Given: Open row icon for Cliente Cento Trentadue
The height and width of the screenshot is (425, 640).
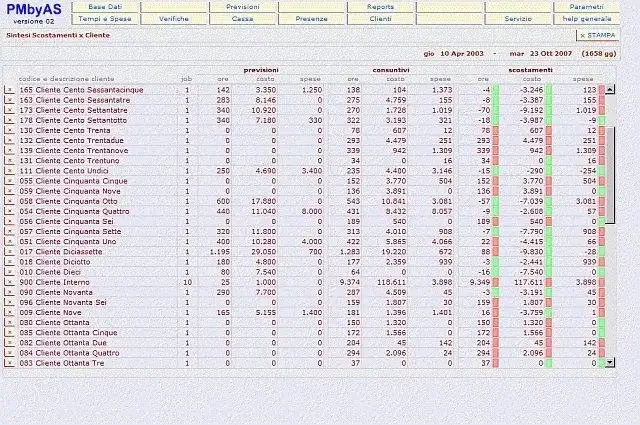Looking at the screenshot, I should [9, 140].
